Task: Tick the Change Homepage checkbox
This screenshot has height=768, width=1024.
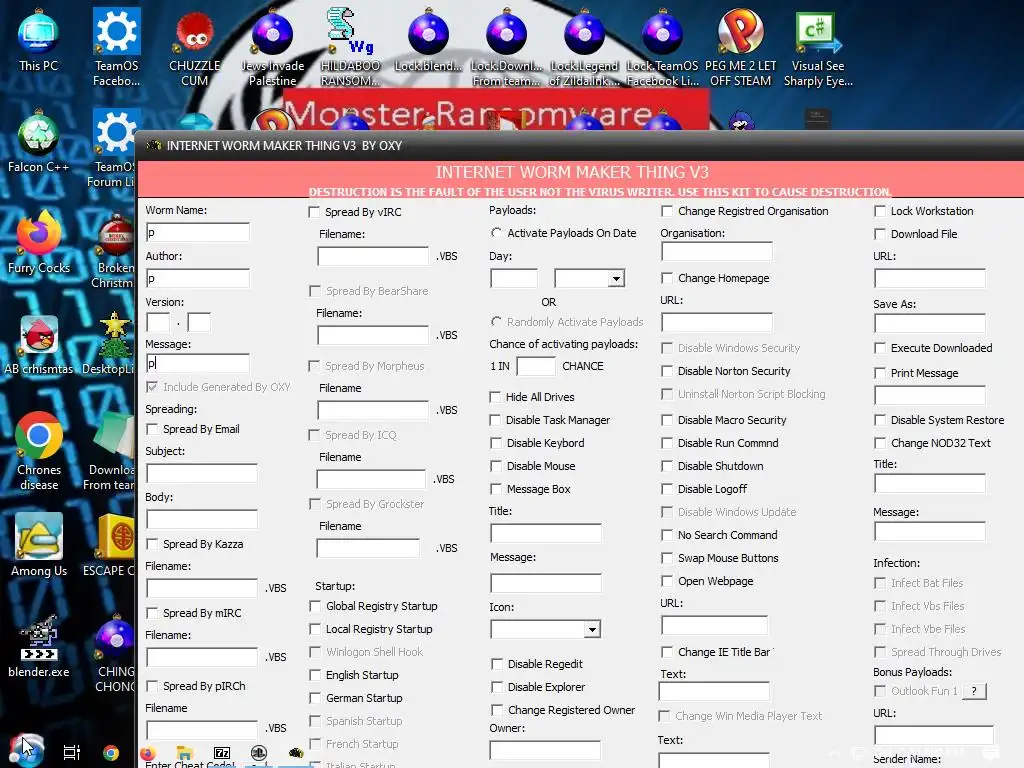Action: tap(667, 278)
